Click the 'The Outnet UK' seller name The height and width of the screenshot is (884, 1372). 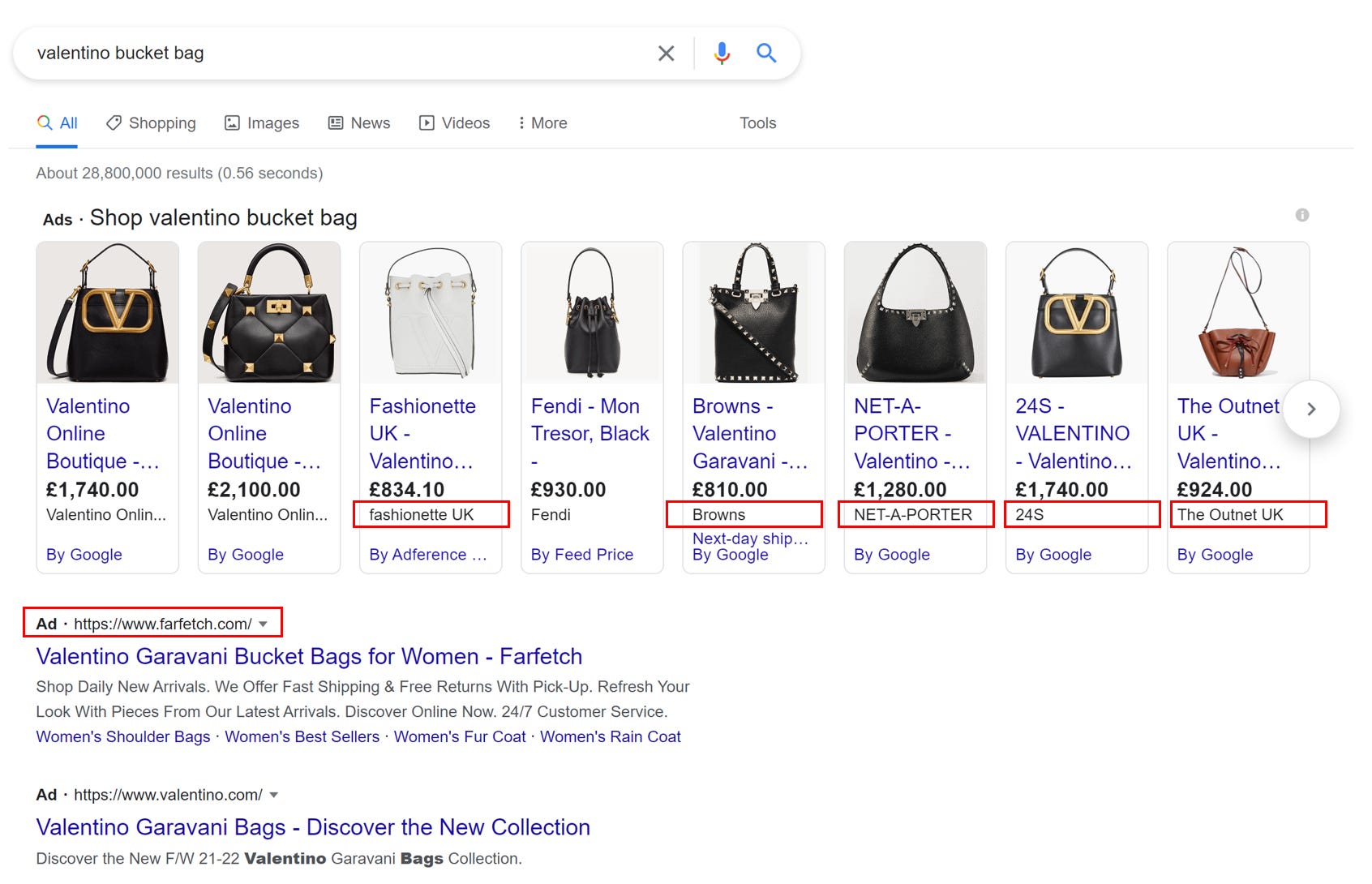click(1230, 515)
